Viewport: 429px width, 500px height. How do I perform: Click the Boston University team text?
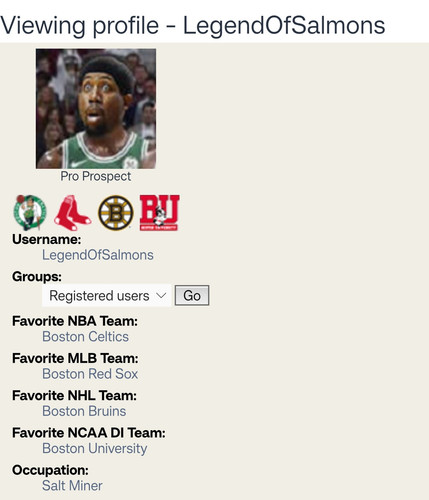tap(95, 449)
